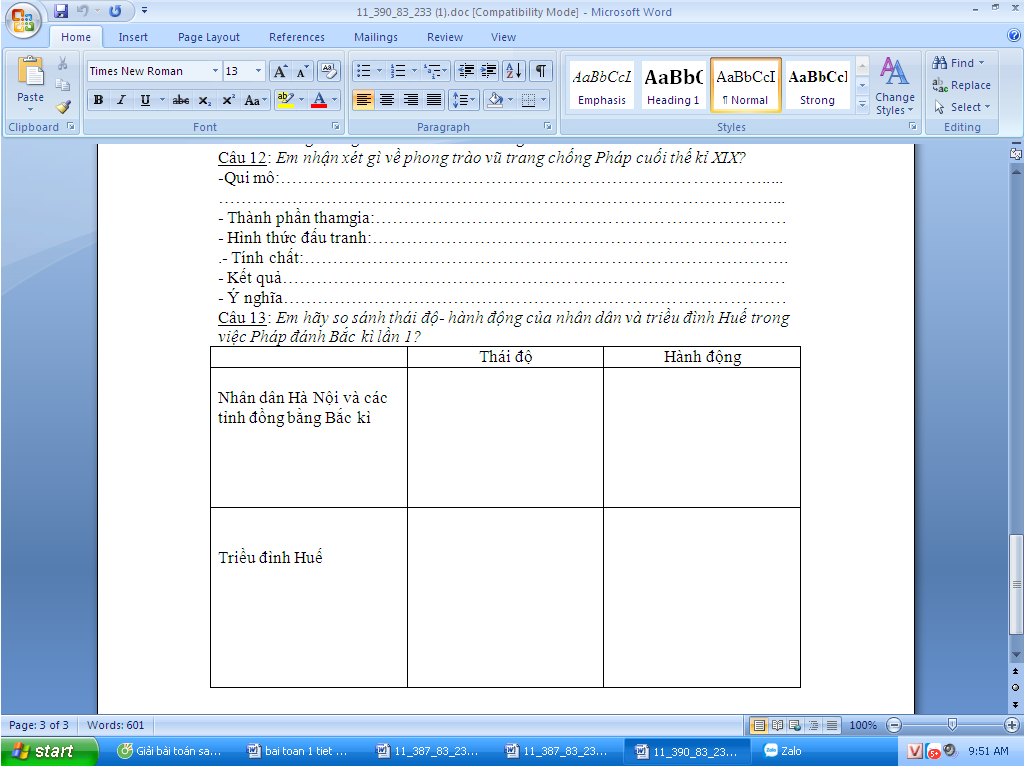Screen dimensions: 1024x768
Task: Switch to Web Layout view
Action: coord(795,725)
